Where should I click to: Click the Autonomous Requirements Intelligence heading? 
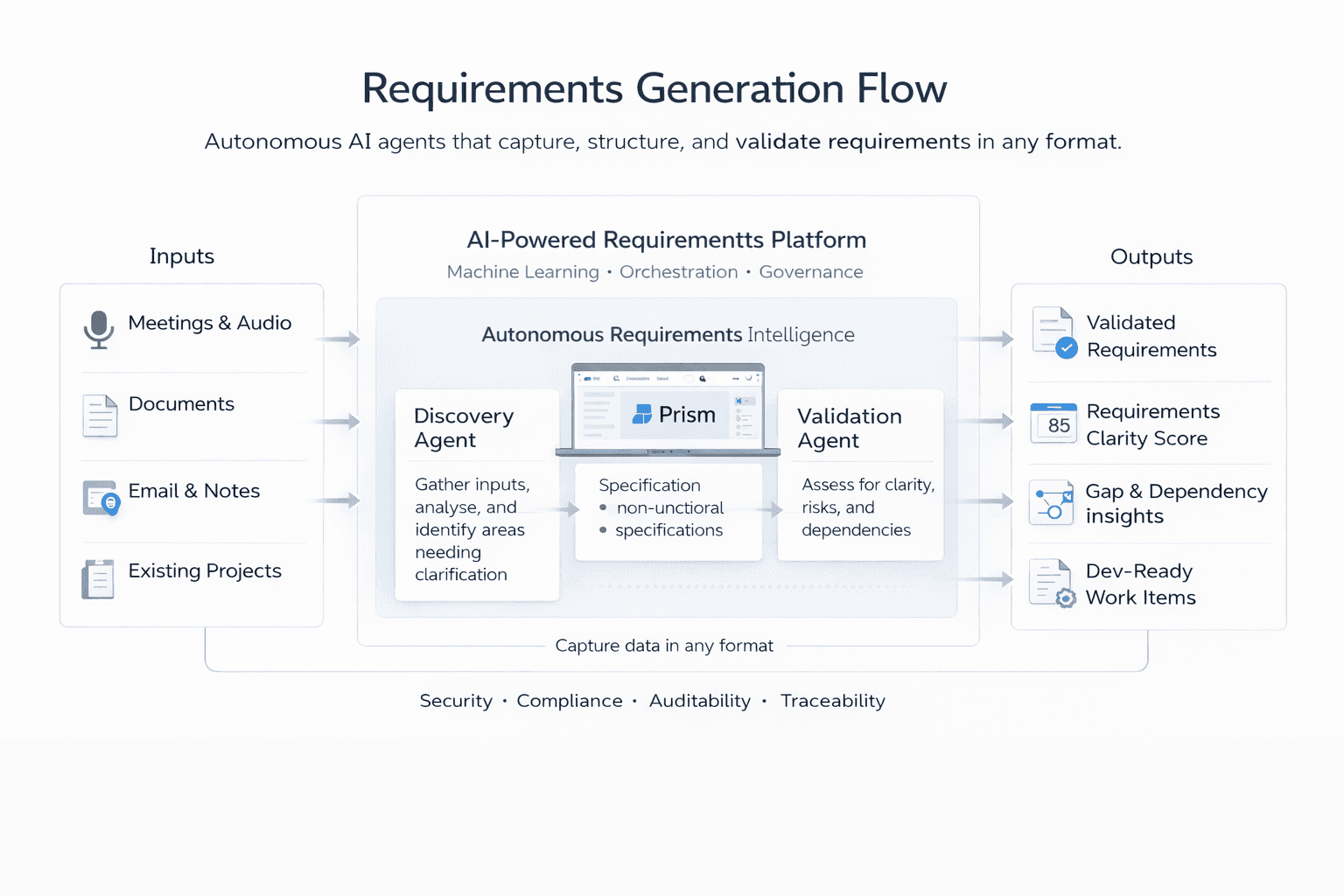(668, 335)
